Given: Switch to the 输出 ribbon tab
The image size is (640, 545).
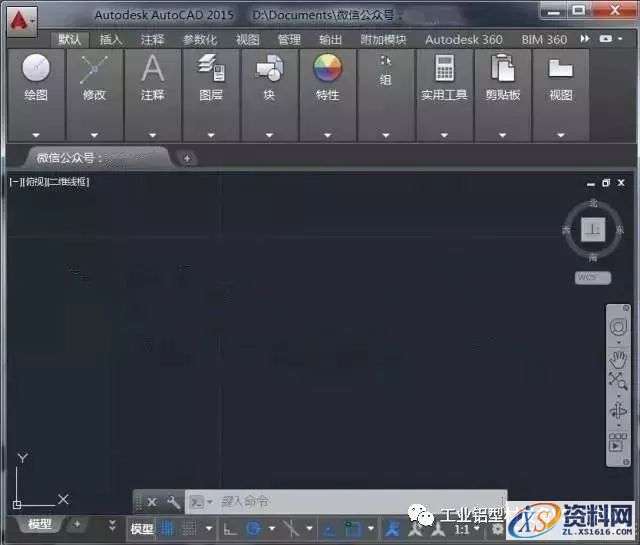Looking at the screenshot, I should pos(330,40).
